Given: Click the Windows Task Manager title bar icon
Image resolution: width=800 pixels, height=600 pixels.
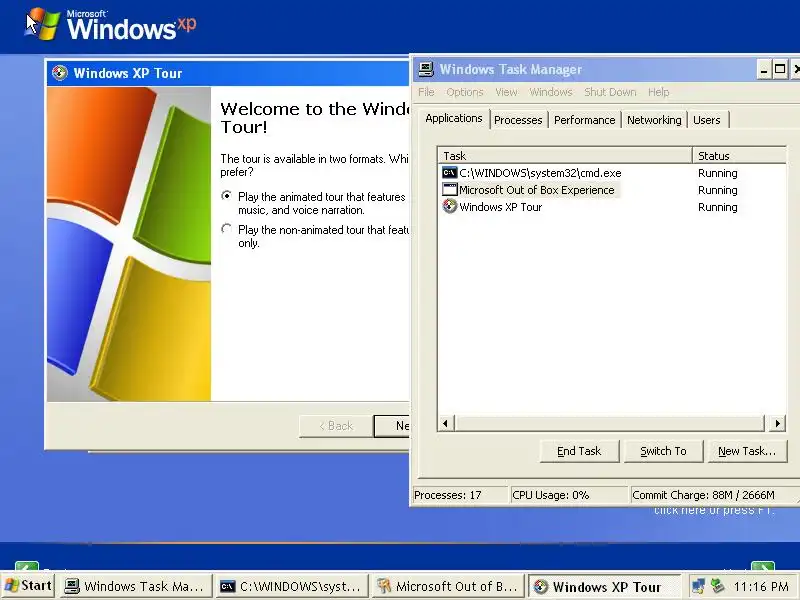Looking at the screenshot, I should [x=426, y=69].
